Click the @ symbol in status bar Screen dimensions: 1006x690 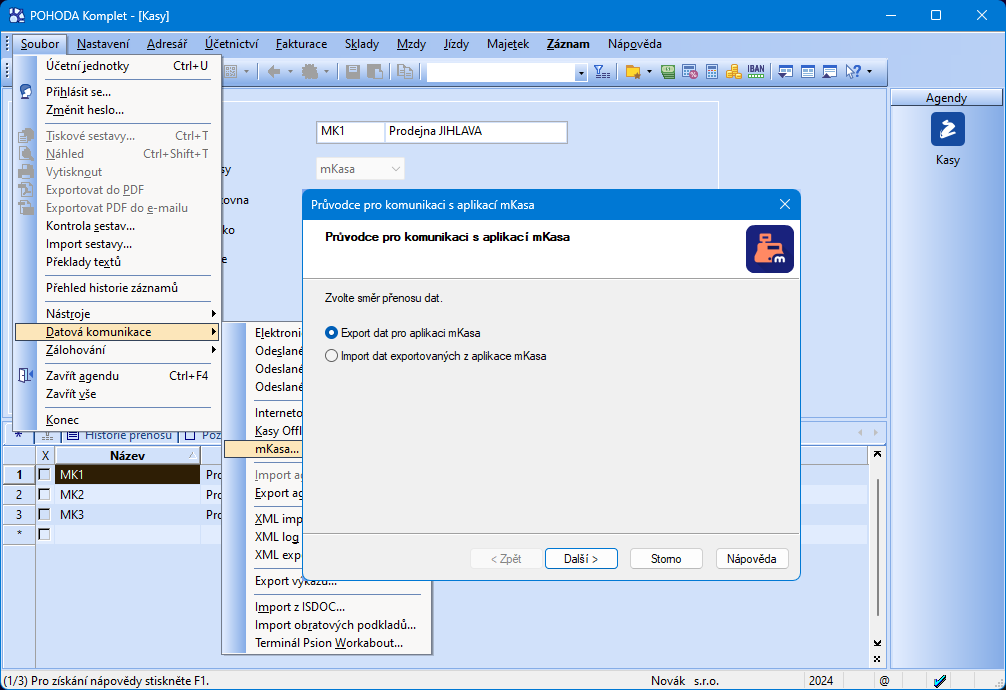tap(885, 681)
